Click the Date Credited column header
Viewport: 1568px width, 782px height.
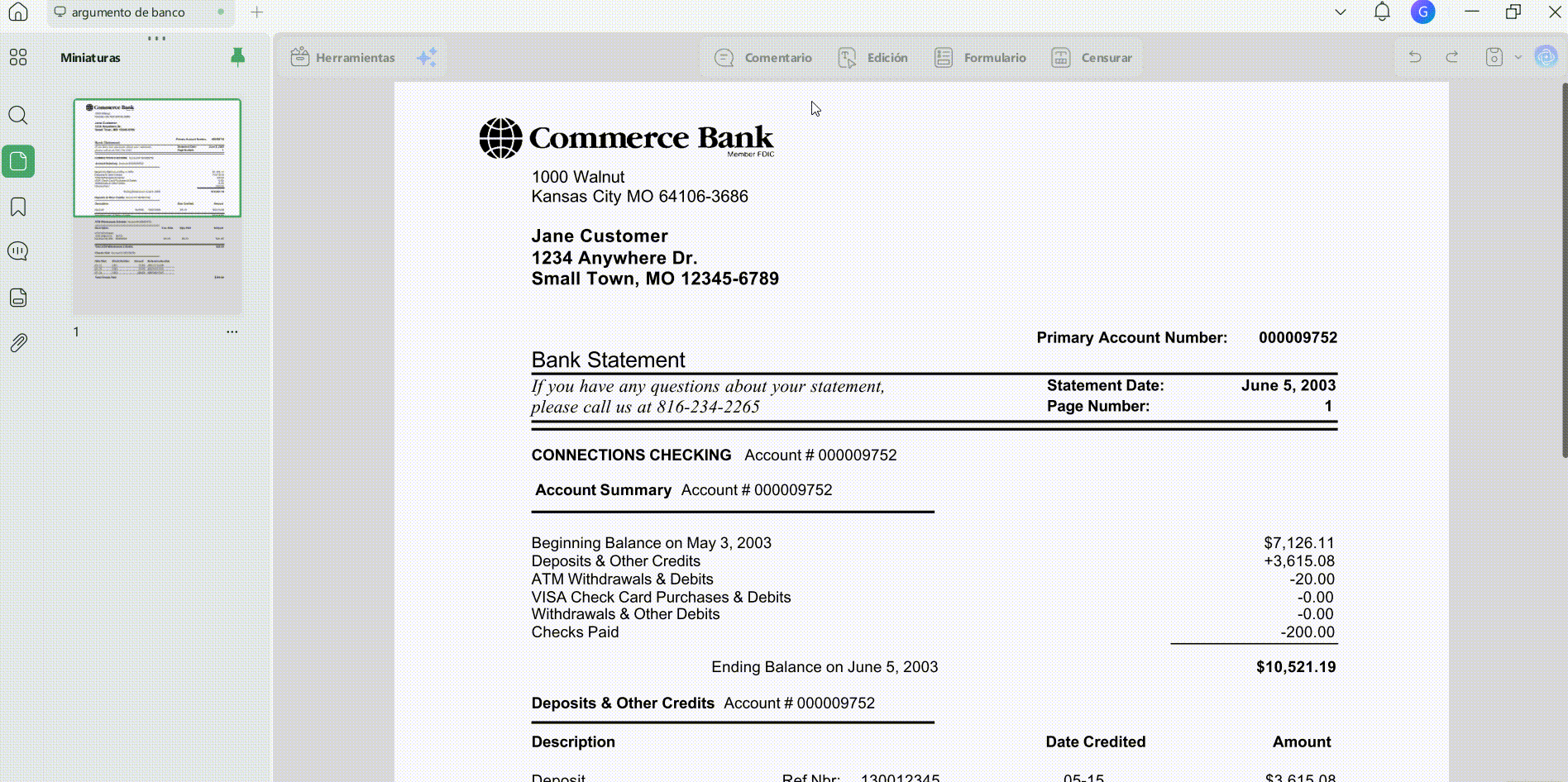(x=1095, y=742)
